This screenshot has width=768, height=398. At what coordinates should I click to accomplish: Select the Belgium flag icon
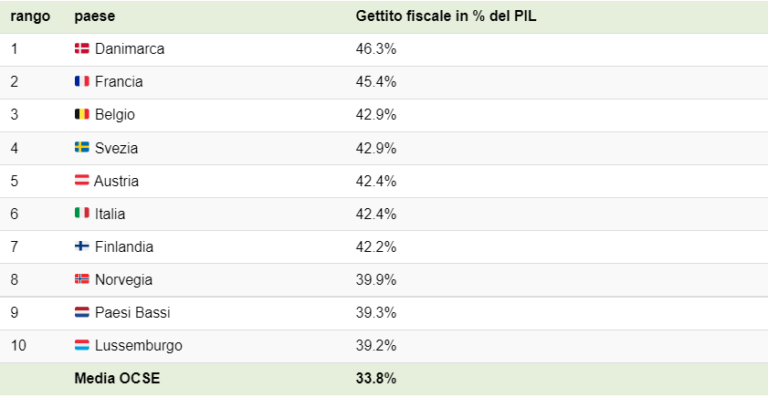click(x=82, y=114)
